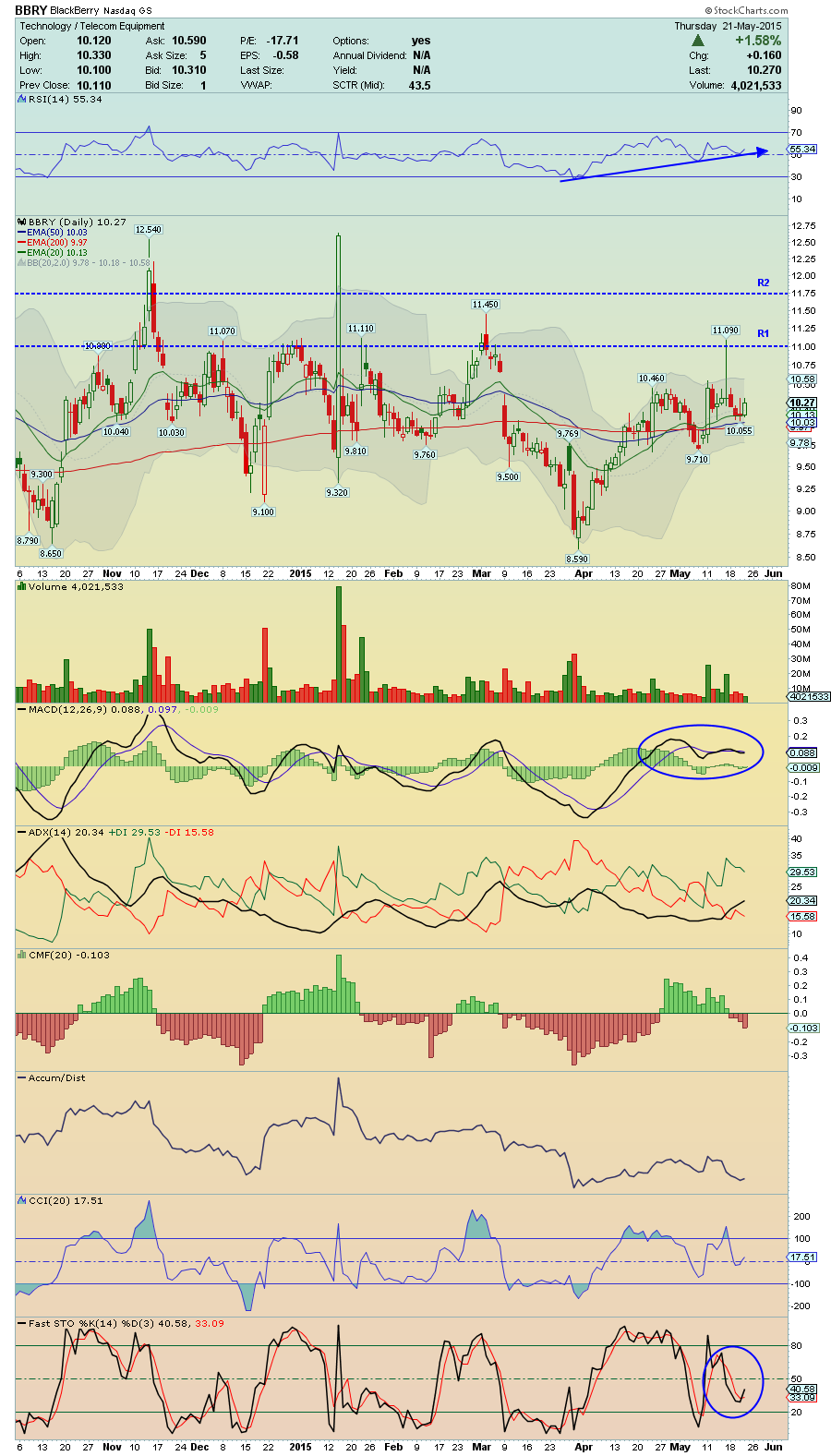Click the -DI 15.58 axis value tag
831x1456 pixels.
pyautogui.click(x=802, y=916)
